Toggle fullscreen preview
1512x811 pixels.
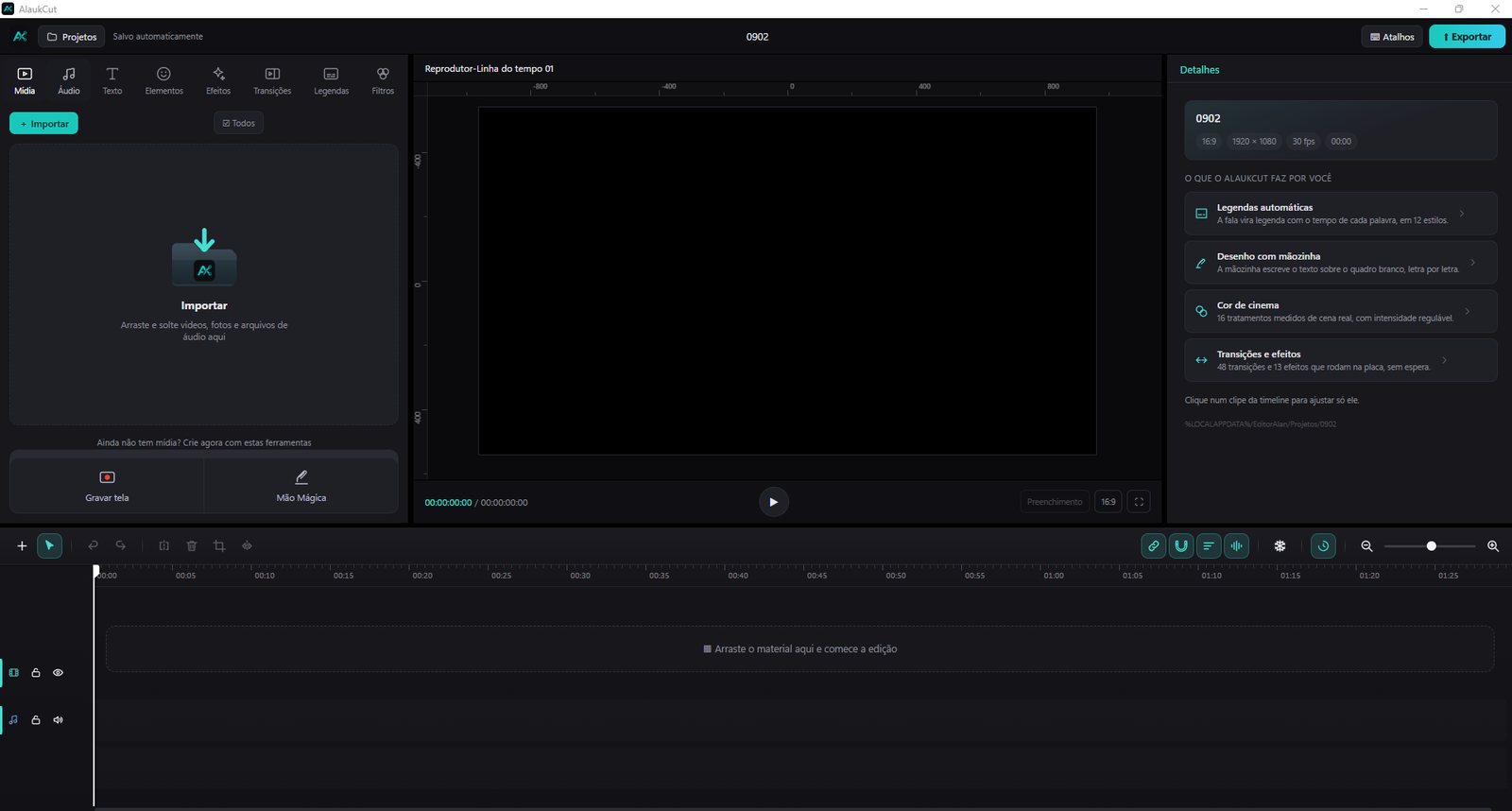pyautogui.click(x=1139, y=502)
